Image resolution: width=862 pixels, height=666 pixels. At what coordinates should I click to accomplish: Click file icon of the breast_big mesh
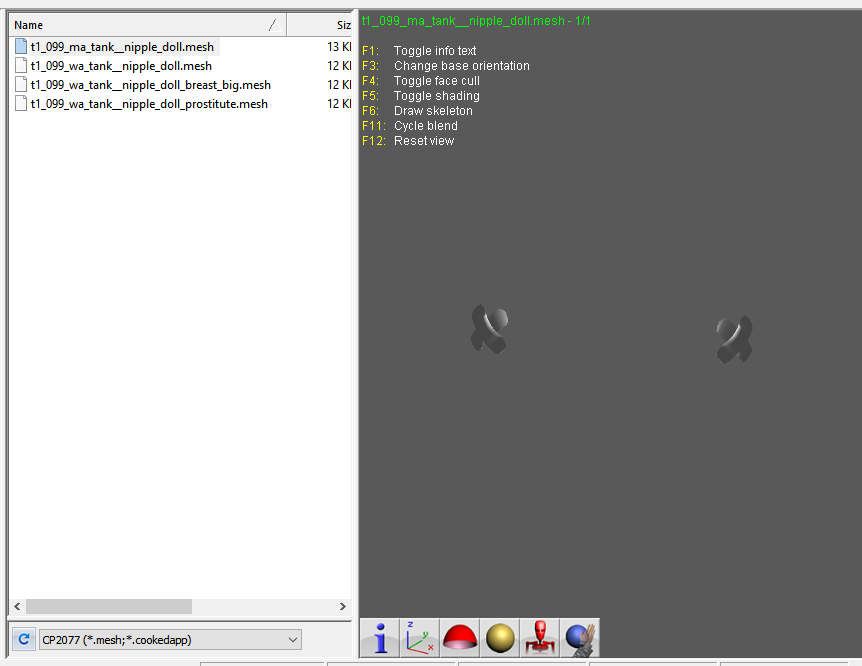click(x=21, y=85)
